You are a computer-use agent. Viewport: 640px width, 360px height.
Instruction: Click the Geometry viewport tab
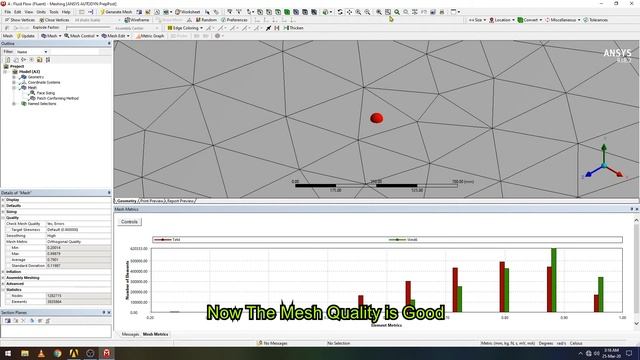click(126, 201)
